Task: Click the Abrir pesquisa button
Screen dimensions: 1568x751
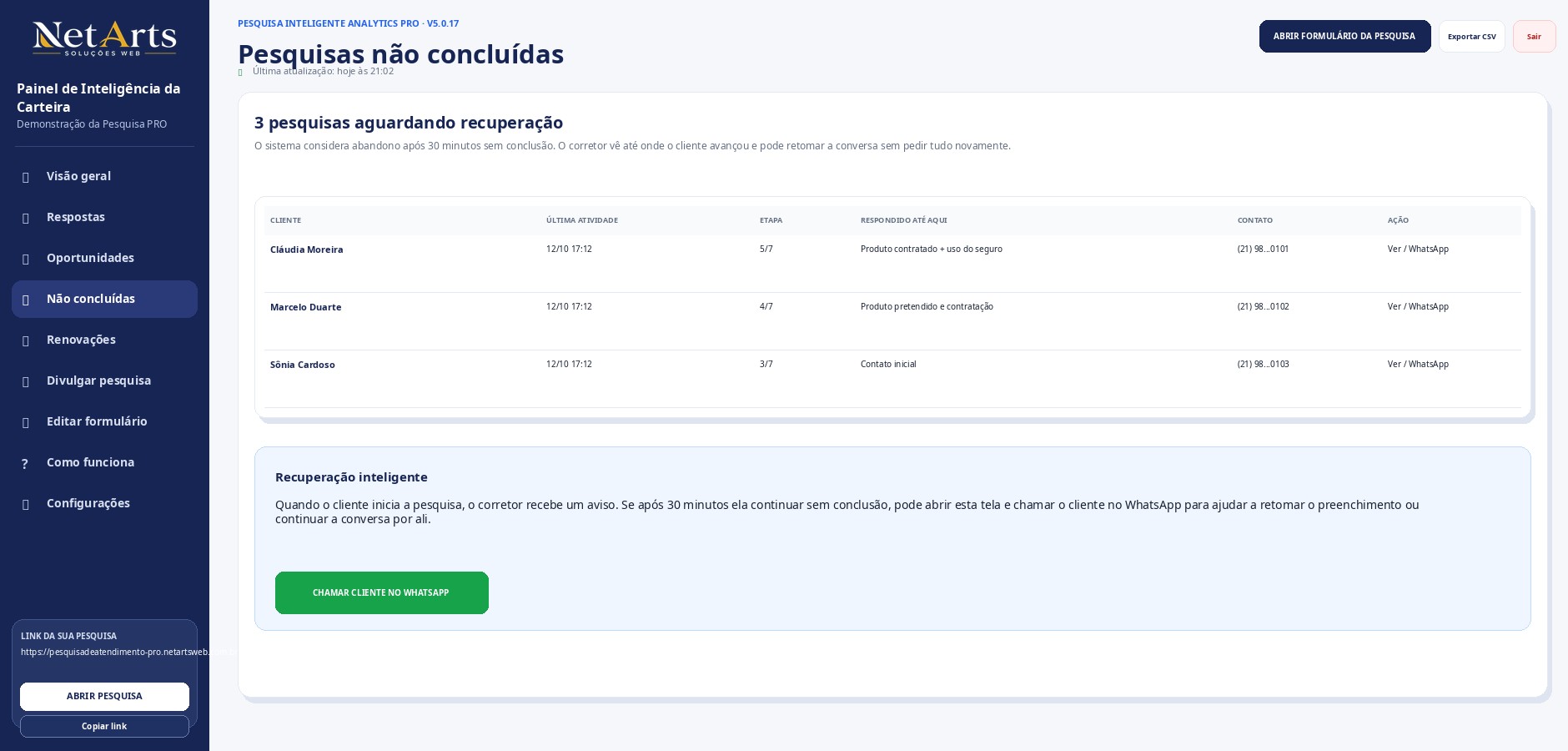Action: [x=104, y=696]
